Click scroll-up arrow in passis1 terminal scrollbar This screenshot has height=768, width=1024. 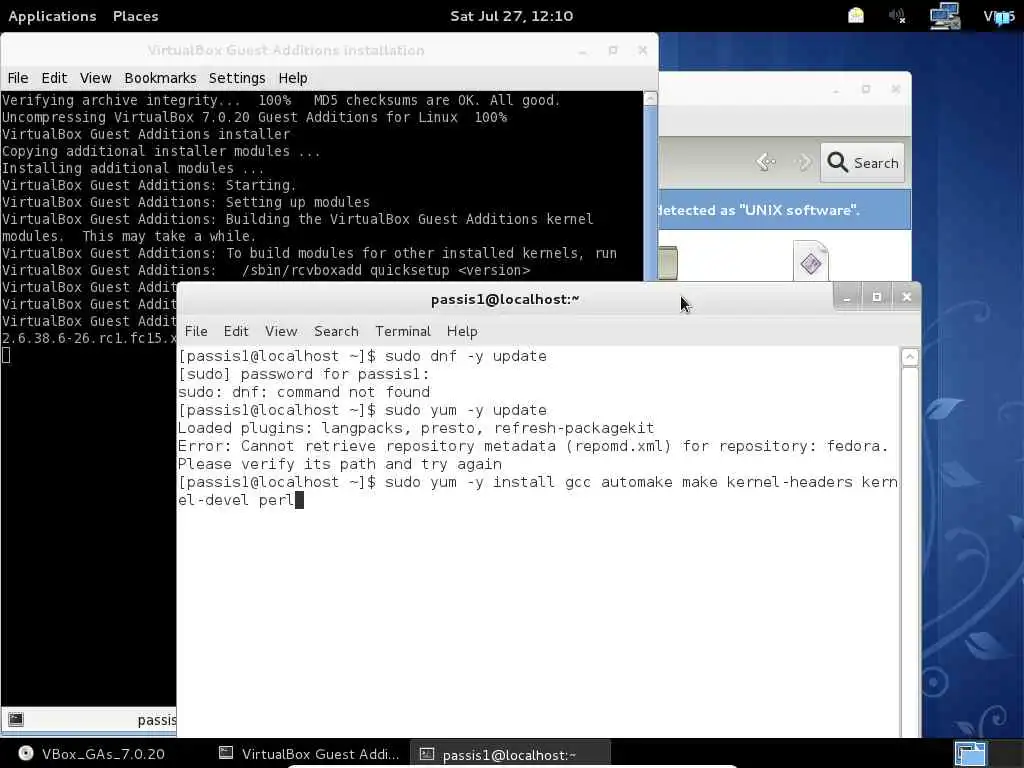[910, 357]
